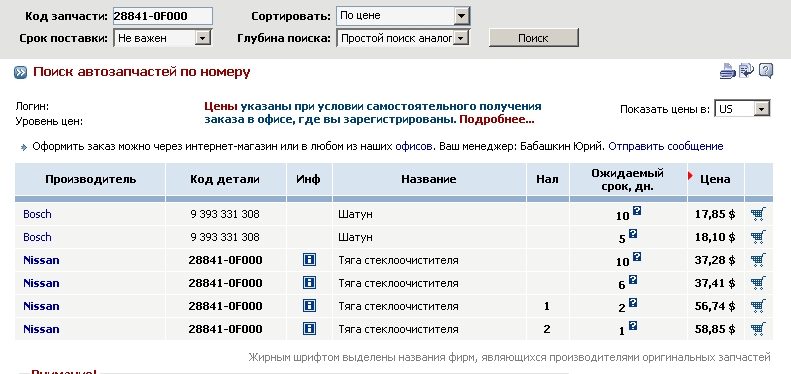Open info icon for 58,85 $ Nissan row
The width and height of the screenshot is (791, 374).
point(309,329)
